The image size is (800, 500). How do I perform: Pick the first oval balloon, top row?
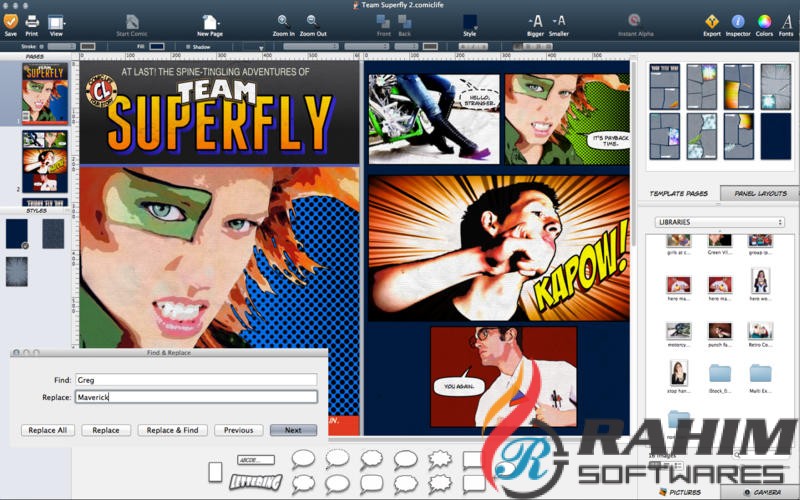(x=303, y=459)
